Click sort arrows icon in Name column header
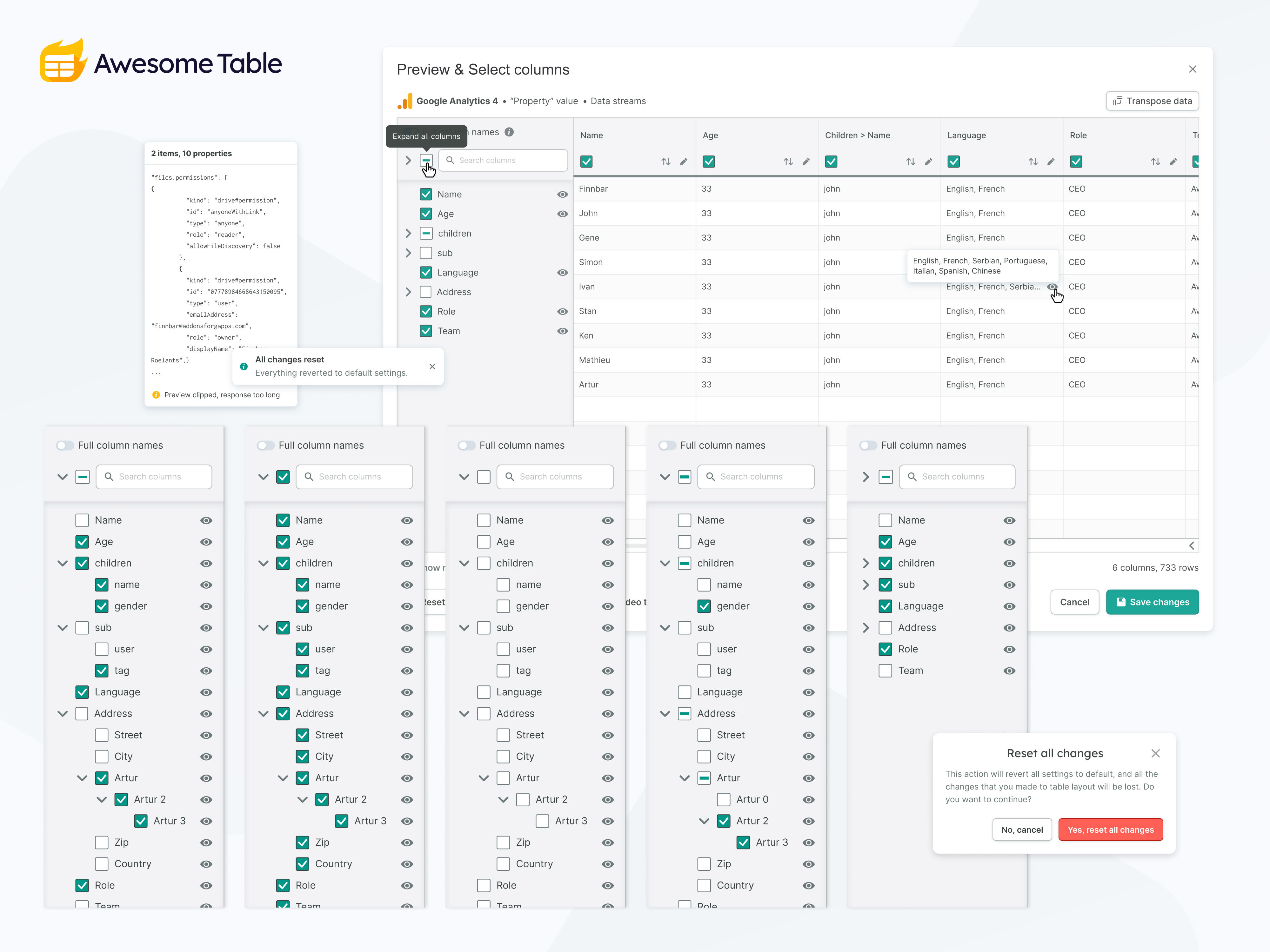Screen dimensions: 1270x952 pos(666,162)
